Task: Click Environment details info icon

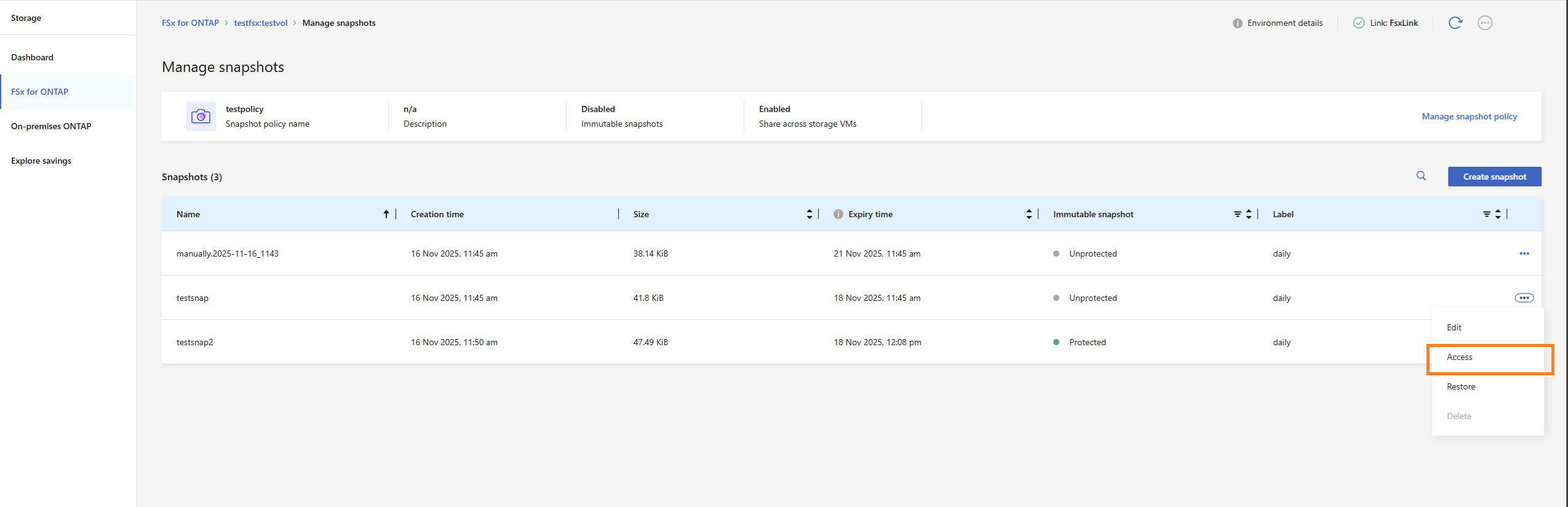Action: pos(1237,23)
